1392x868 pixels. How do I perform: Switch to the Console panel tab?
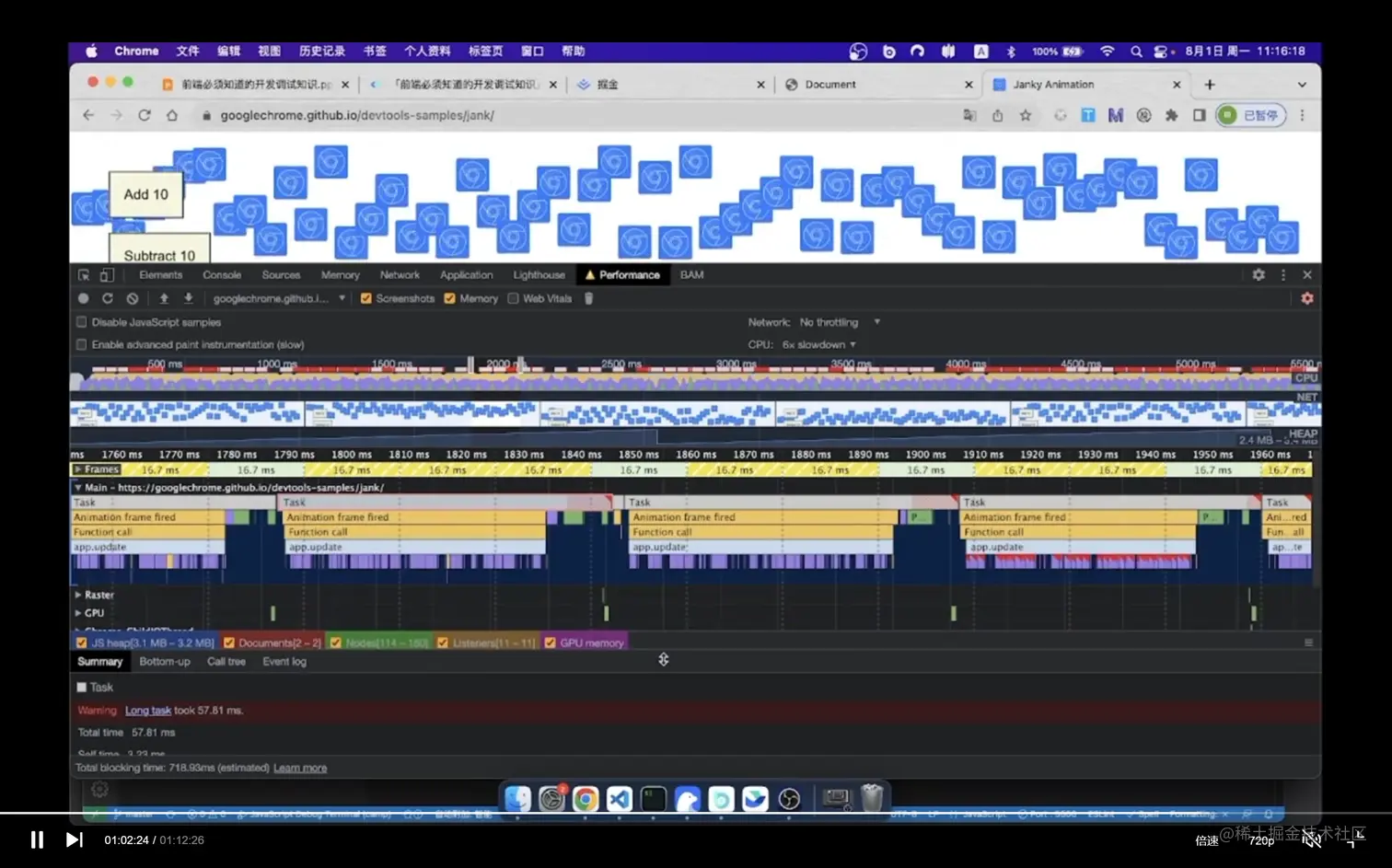(x=222, y=274)
